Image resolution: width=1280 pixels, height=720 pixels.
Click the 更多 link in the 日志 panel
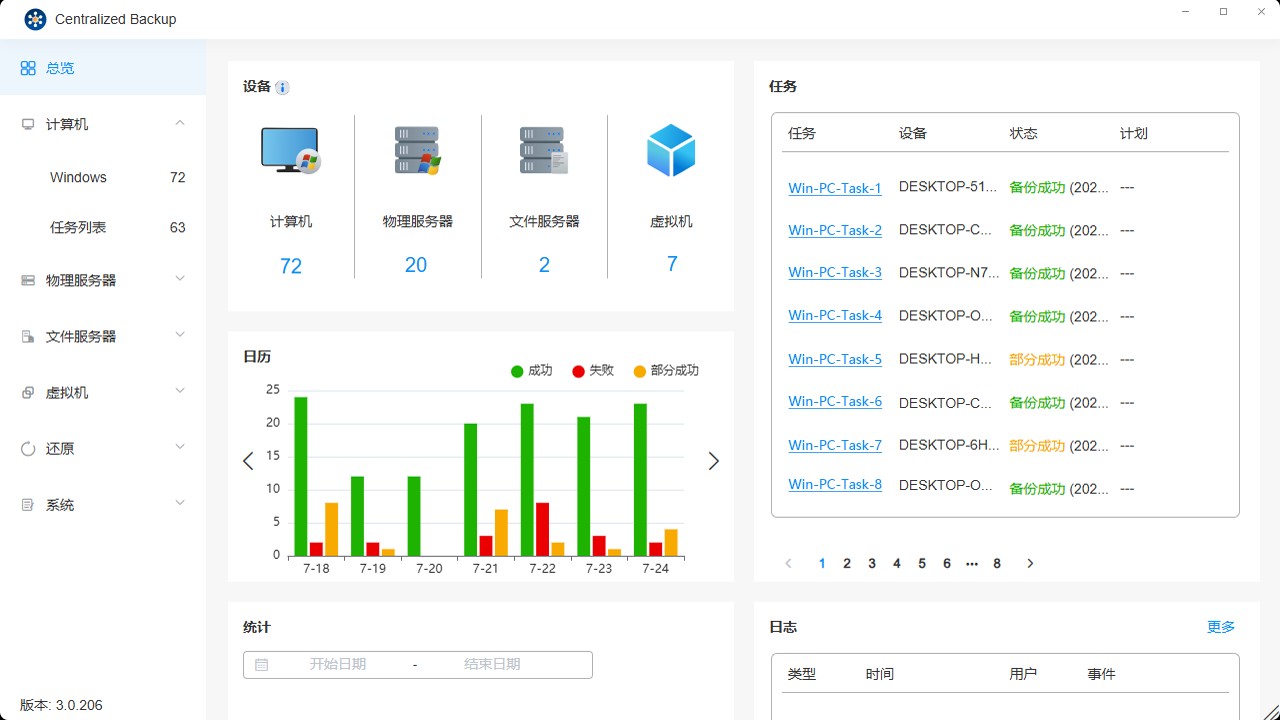coord(1220,627)
